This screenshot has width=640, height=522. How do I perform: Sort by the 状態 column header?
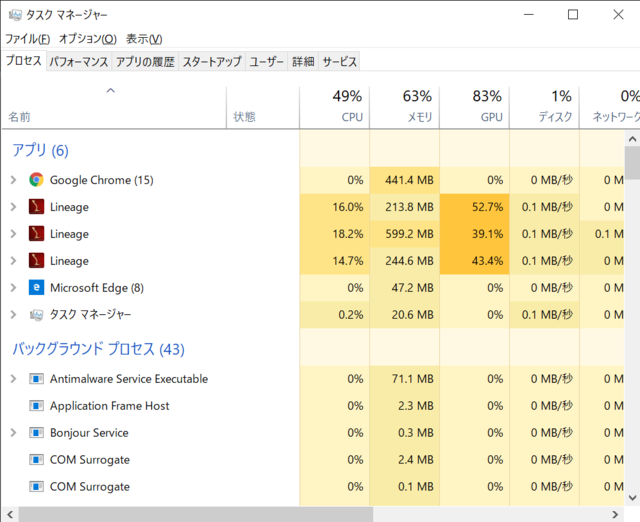tap(263, 107)
